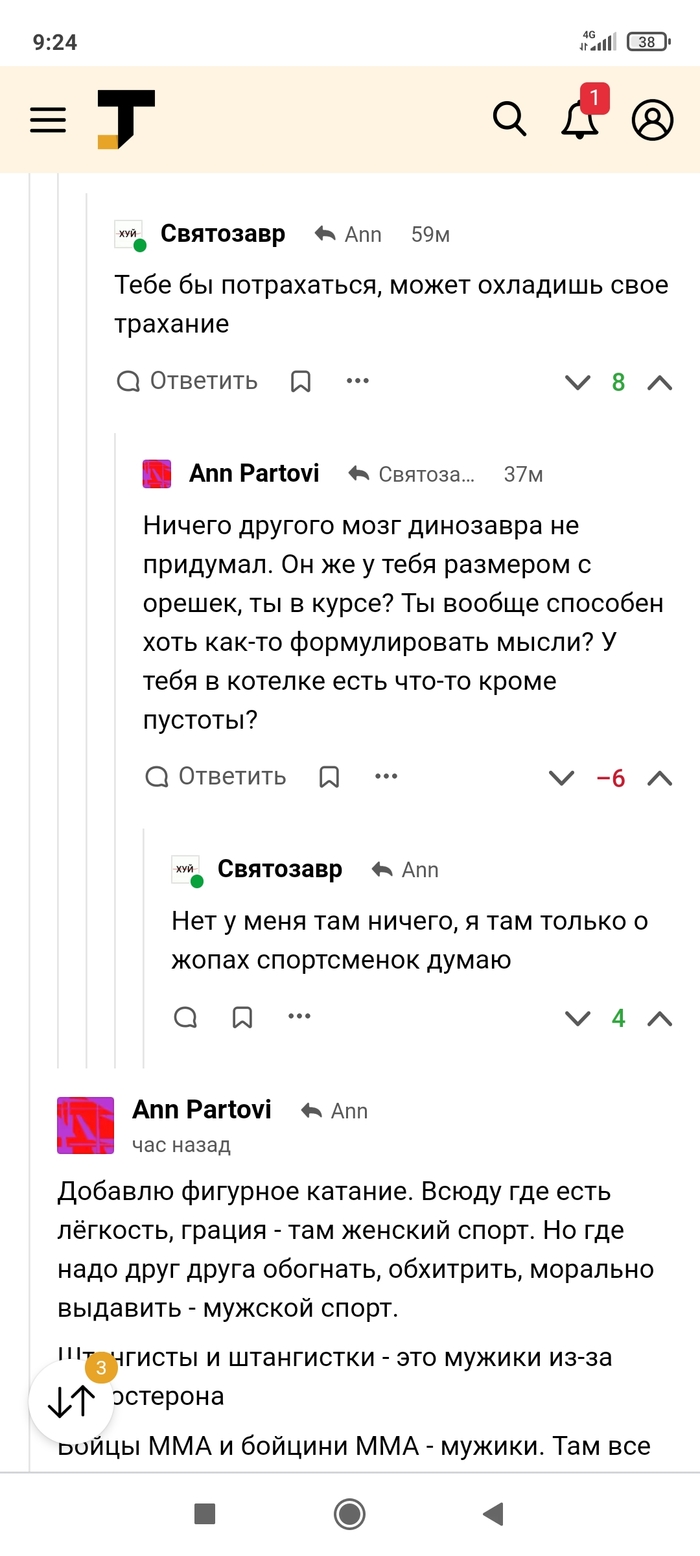Viewport: 700px width, 1556px height.
Task: Open the hamburger navigation menu
Action: click(x=48, y=121)
